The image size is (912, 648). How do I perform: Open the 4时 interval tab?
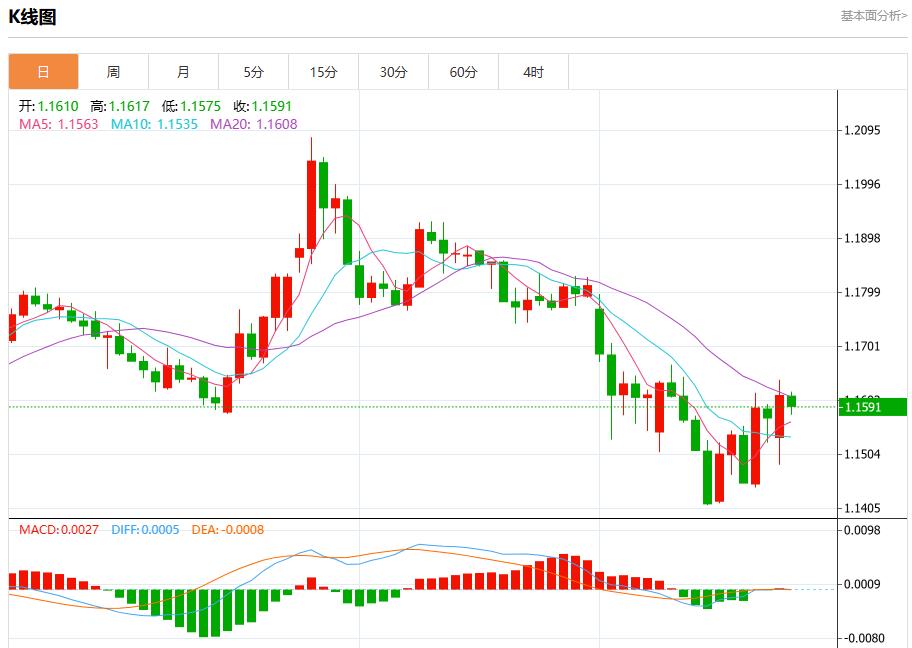point(533,72)
